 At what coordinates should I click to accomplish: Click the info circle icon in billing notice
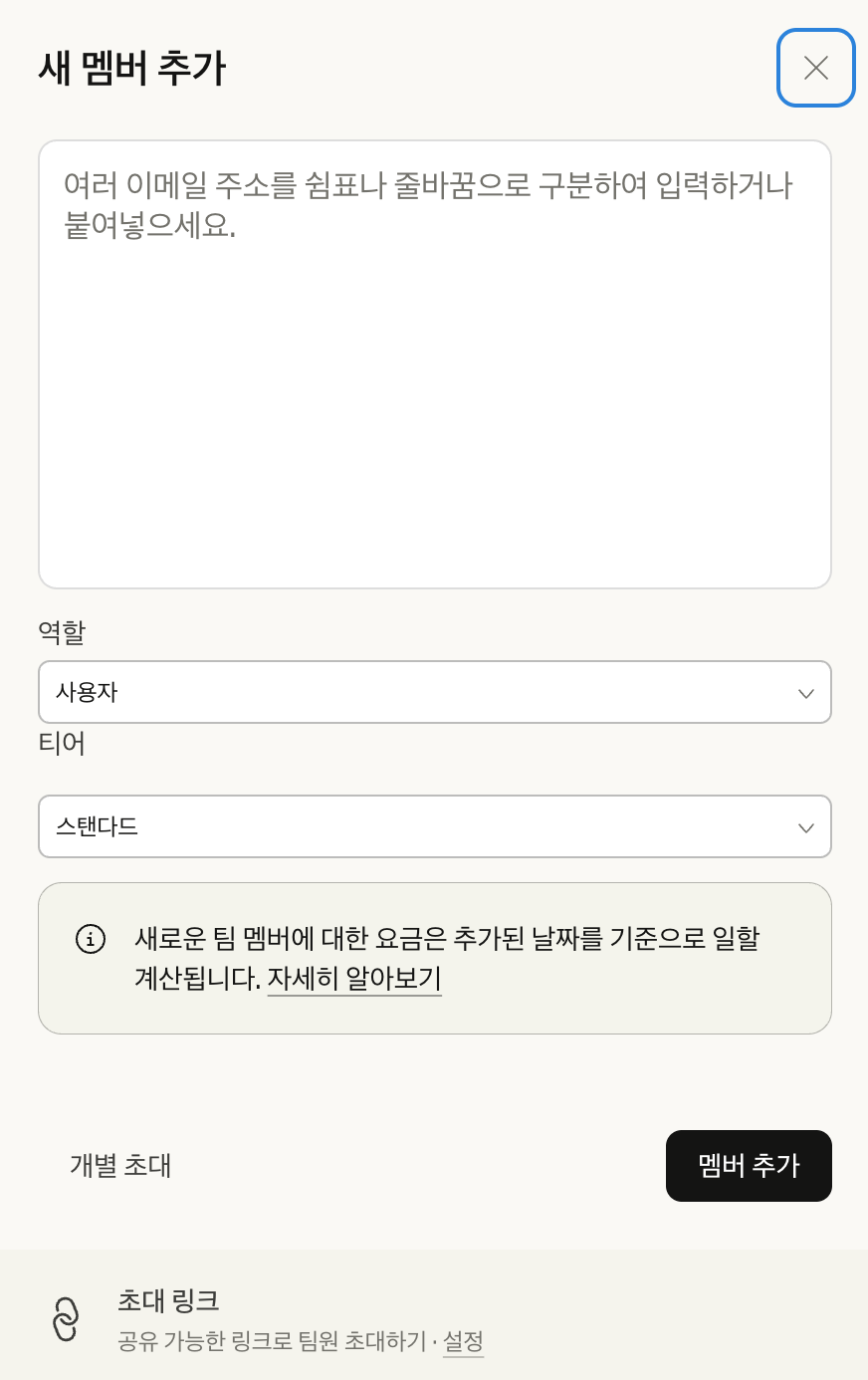91,939
